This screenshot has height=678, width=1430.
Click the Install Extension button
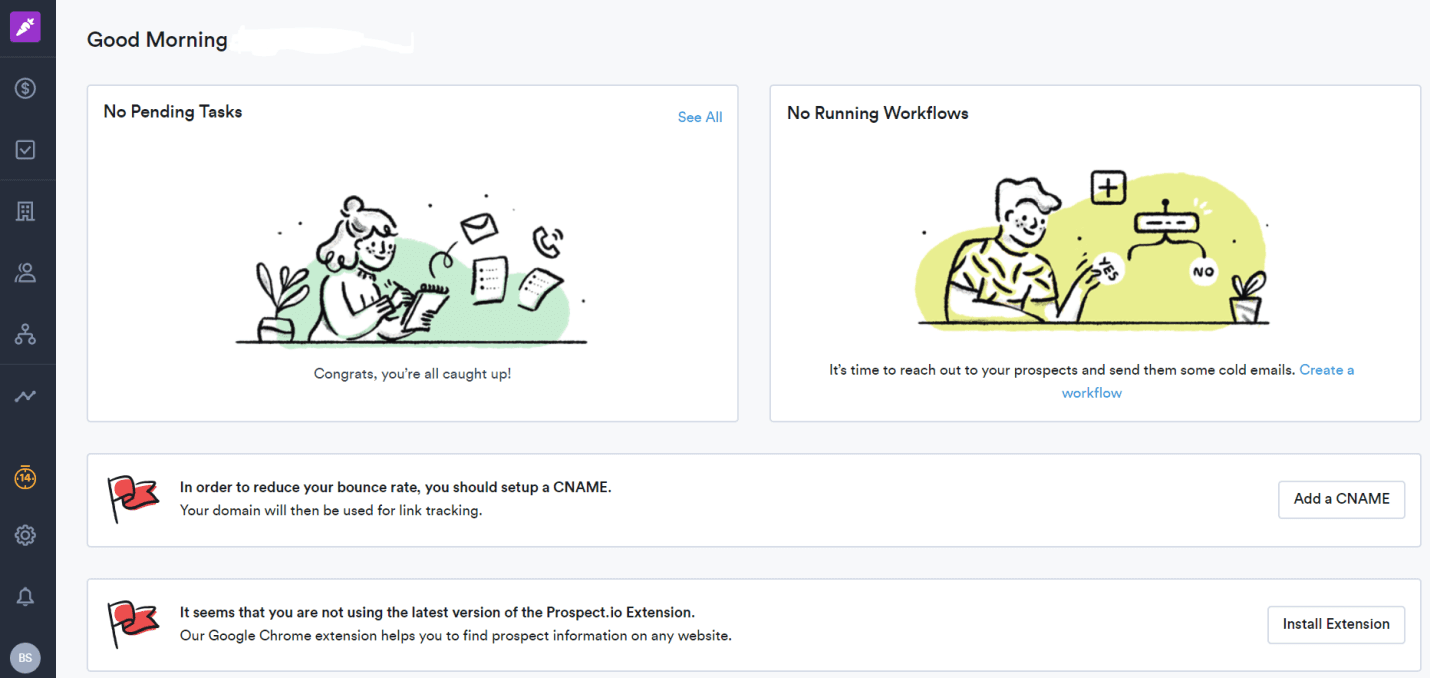pos(1336,624)
